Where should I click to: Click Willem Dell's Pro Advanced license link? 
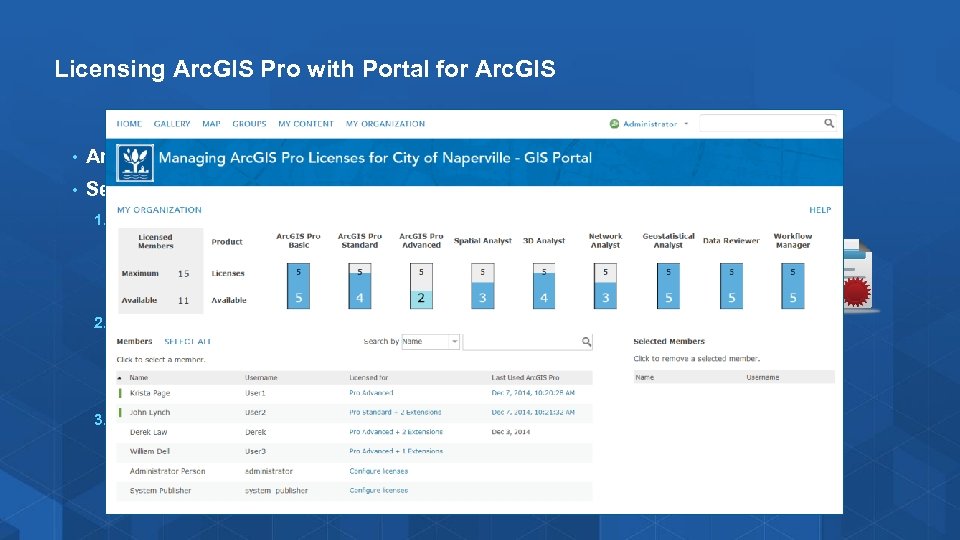click(396, 451)
